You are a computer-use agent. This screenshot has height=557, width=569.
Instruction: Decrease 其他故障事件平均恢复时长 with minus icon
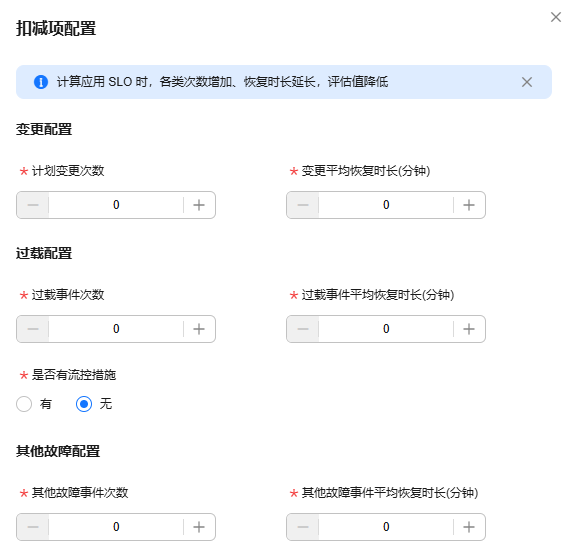pos(303,527)
